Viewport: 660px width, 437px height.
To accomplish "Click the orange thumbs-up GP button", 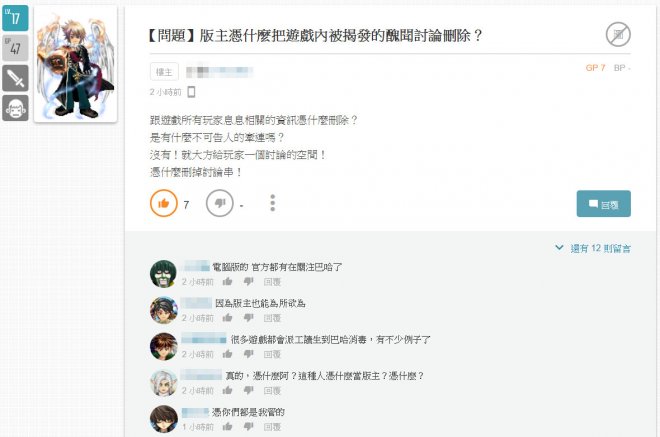I will coord(163,203).
